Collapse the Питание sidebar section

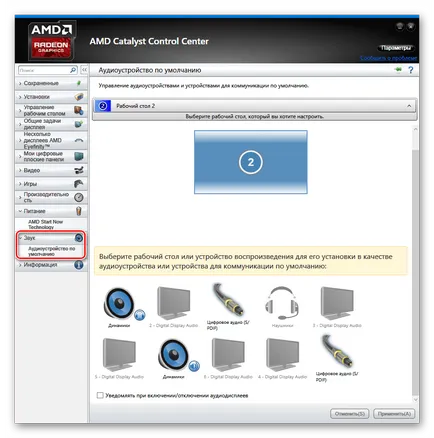coord(51,211)
